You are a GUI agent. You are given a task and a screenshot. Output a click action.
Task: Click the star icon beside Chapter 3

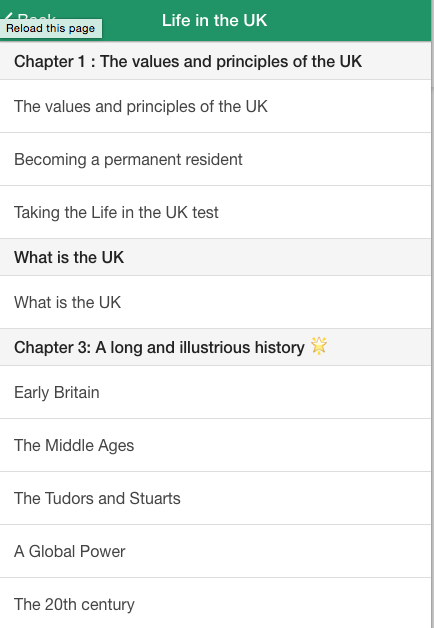319,346
